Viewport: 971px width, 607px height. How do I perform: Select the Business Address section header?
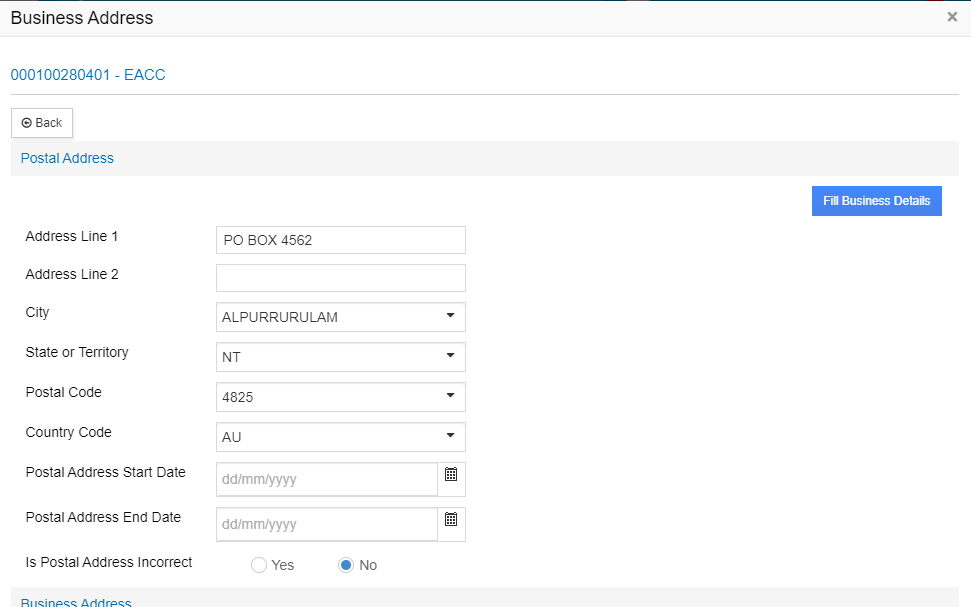[76, 602]
